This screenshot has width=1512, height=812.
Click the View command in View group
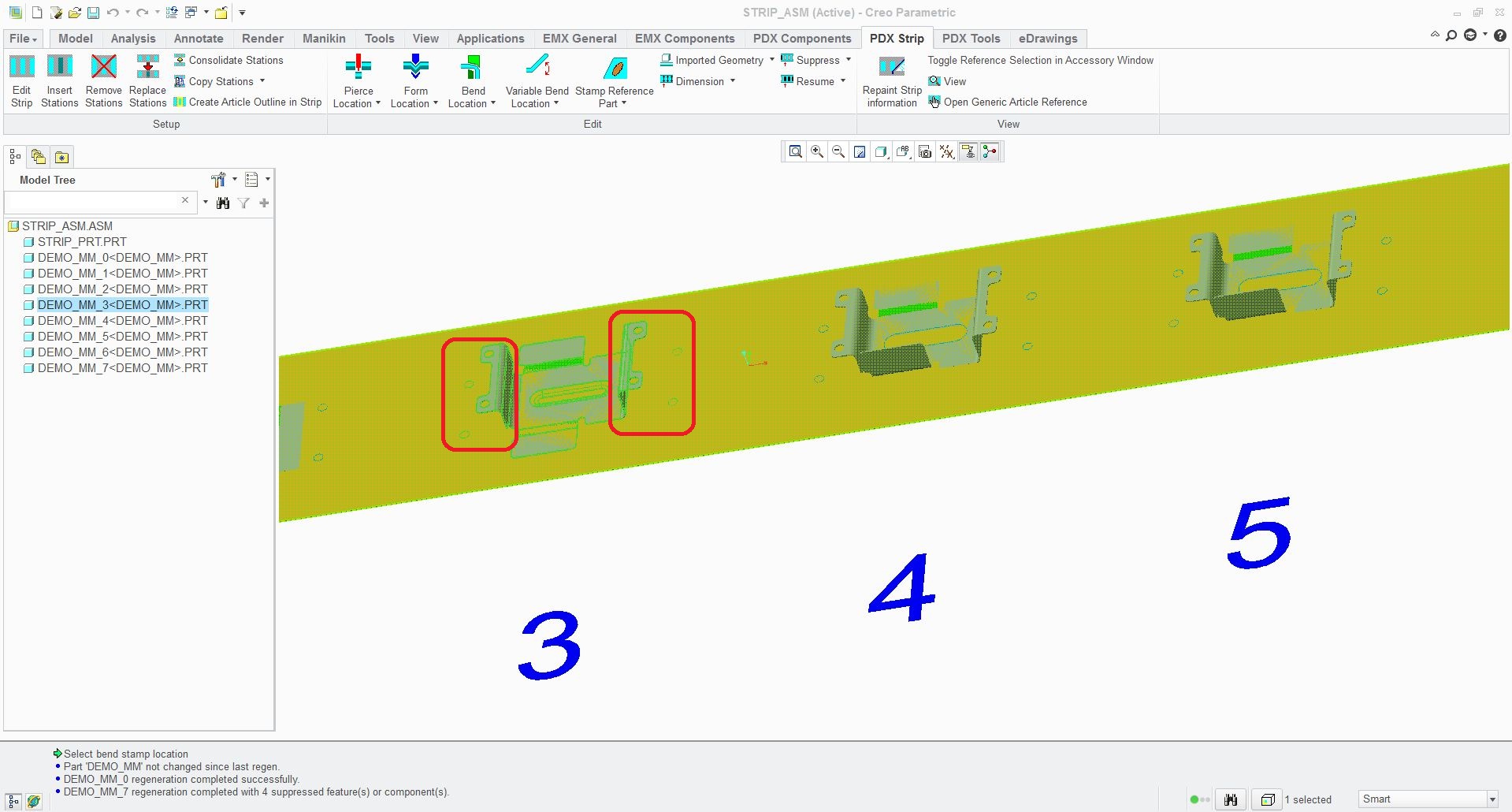coord(947,81)
